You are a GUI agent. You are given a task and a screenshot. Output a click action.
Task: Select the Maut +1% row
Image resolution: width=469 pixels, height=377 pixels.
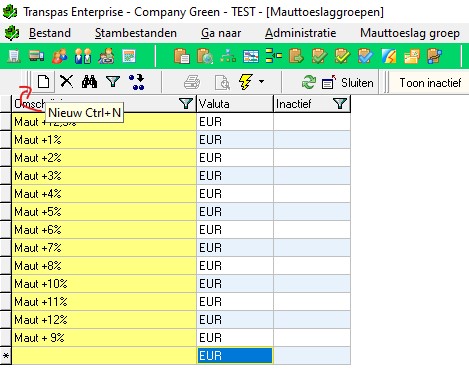pos(181,140)
